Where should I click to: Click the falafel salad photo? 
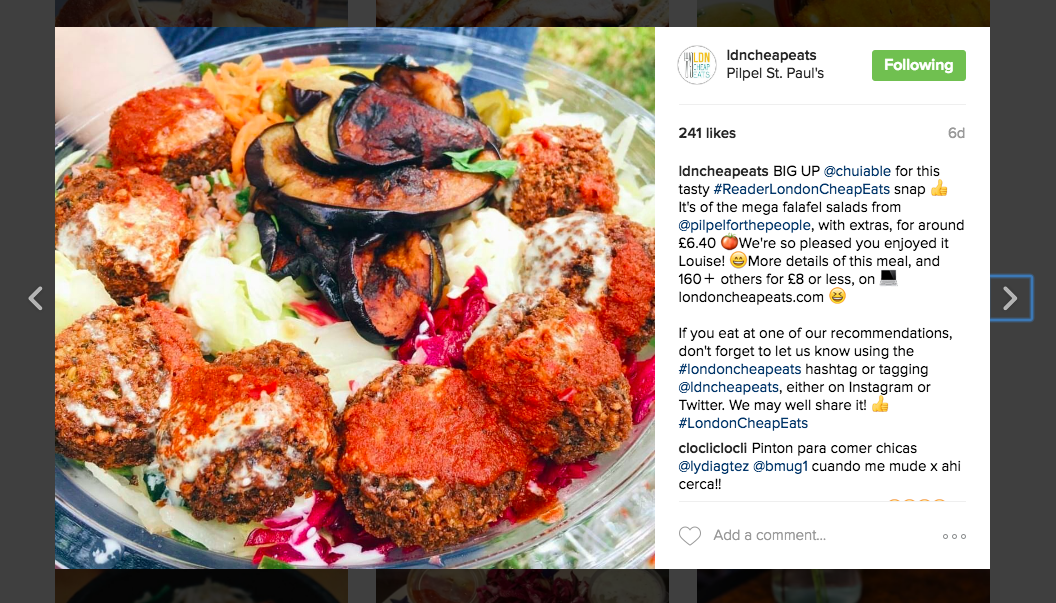(x=355, y=298)
